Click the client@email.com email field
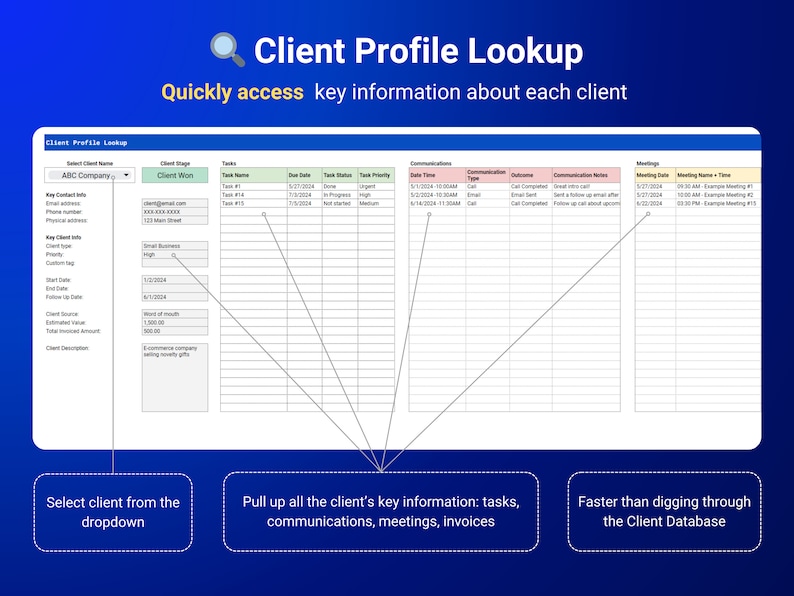The width and height of the screenshot is (794, 596). [x=175, y=203]
